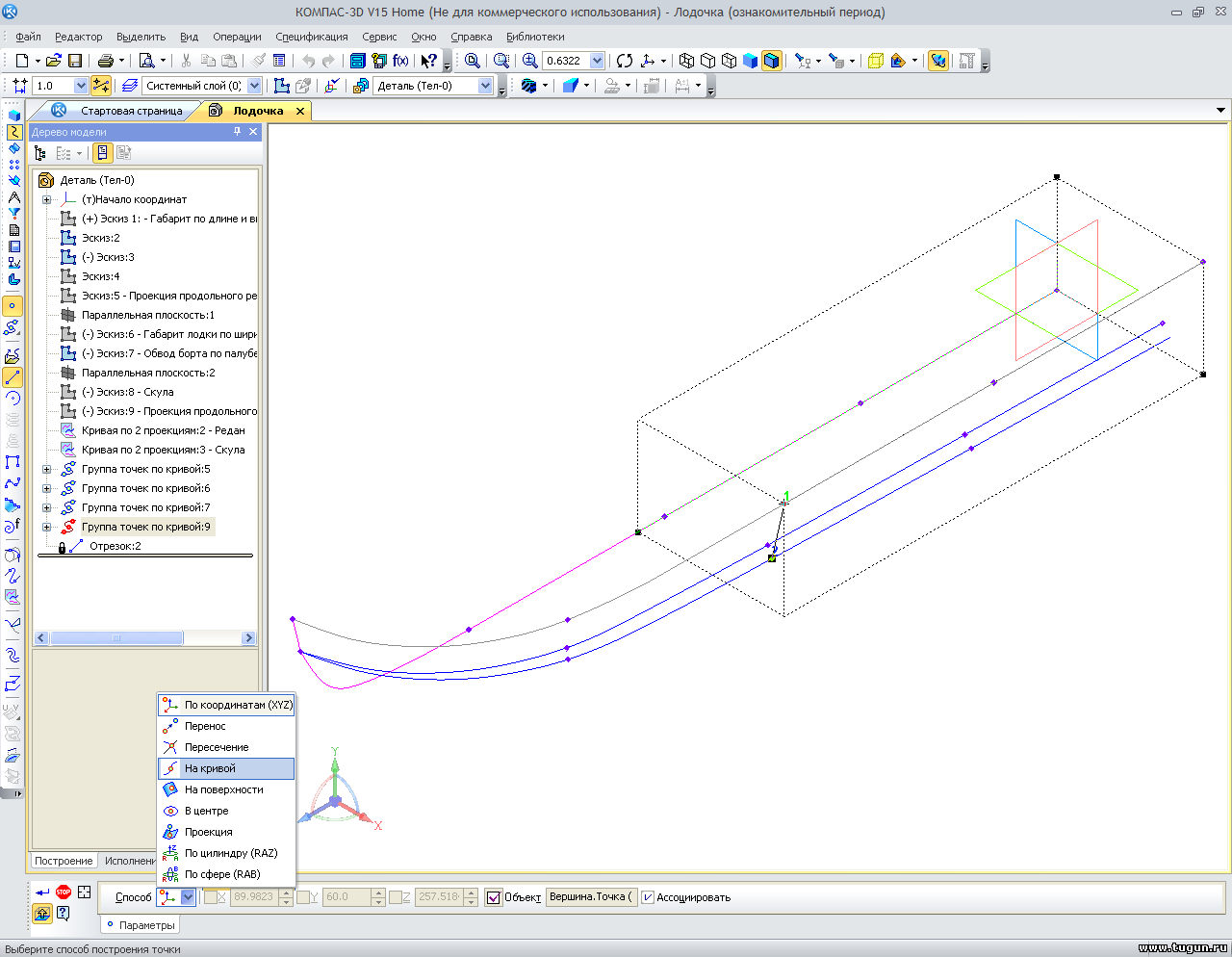Viewport: 1232px width, 957px height.
Task: Open the Деталь (Тел-0) dropdown
Action: (485, 86)
